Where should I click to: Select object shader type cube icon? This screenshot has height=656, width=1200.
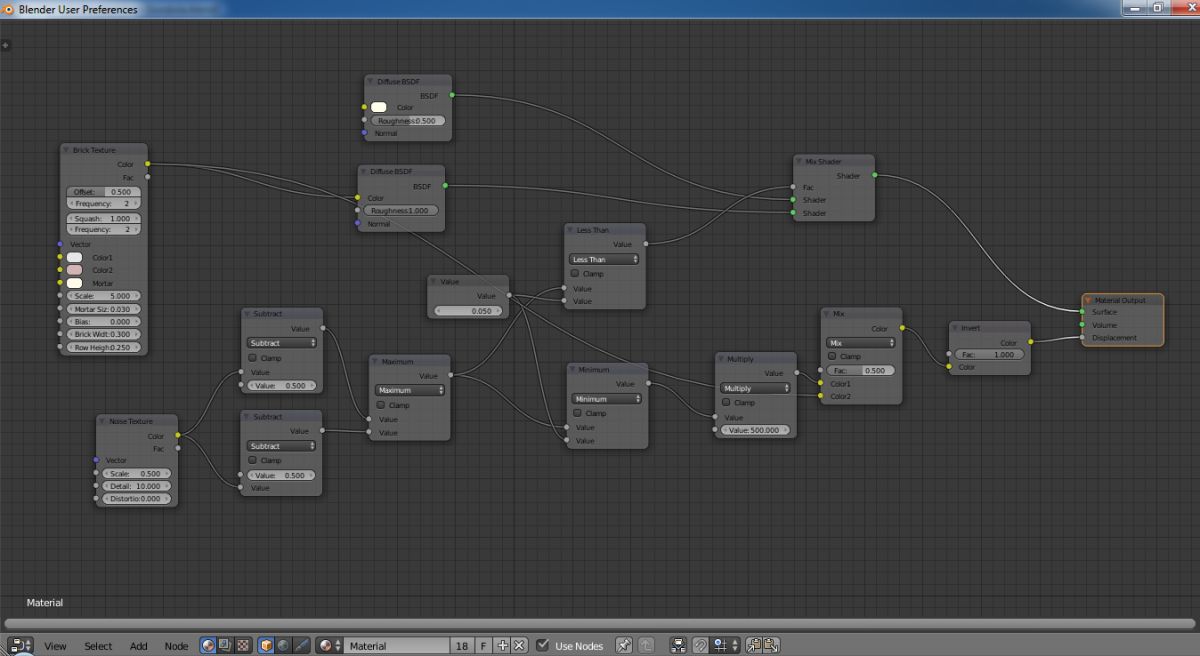[267, 646]
